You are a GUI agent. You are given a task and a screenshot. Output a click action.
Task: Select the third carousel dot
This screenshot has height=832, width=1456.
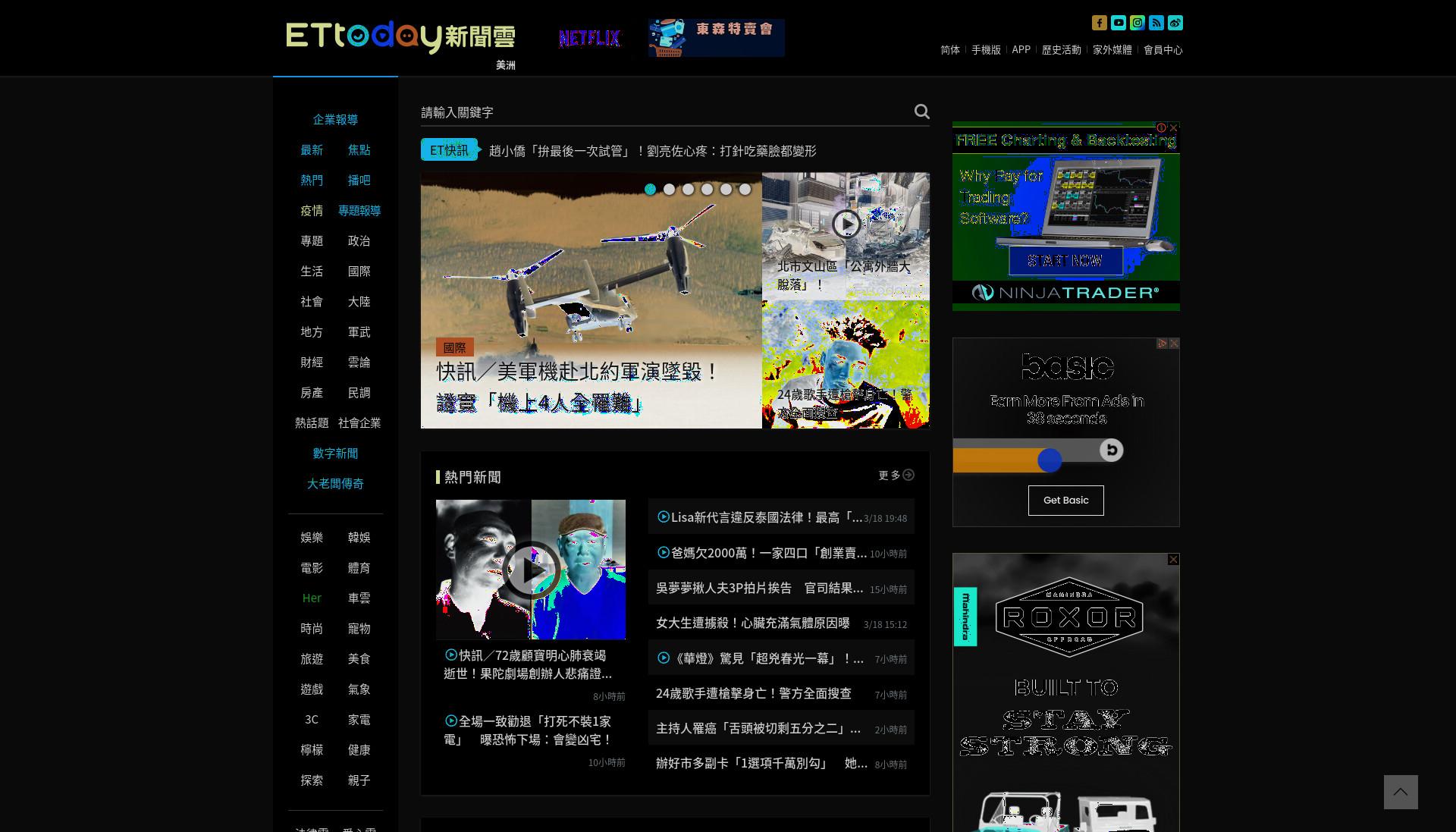688,190
